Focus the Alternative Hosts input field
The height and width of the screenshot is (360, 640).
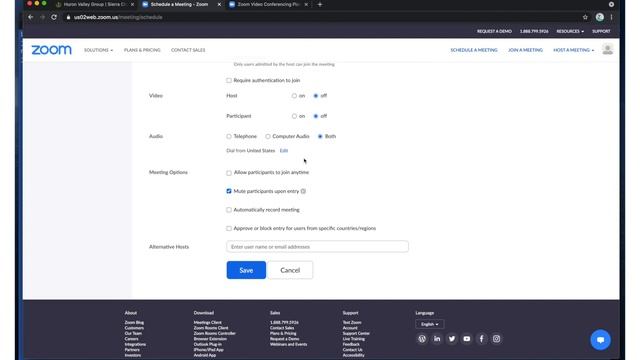coord(317,247)
